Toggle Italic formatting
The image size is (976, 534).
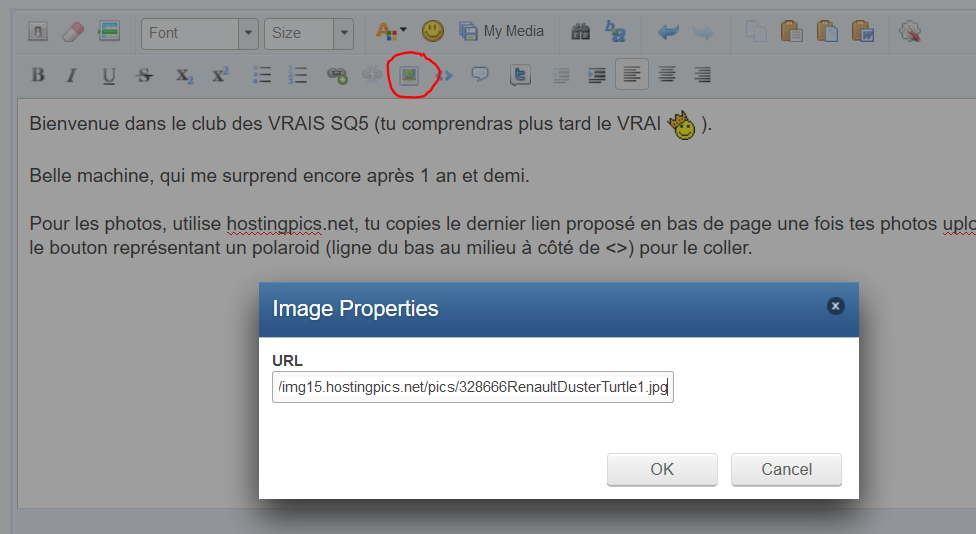pyautogui.click(x=71, y=75)
